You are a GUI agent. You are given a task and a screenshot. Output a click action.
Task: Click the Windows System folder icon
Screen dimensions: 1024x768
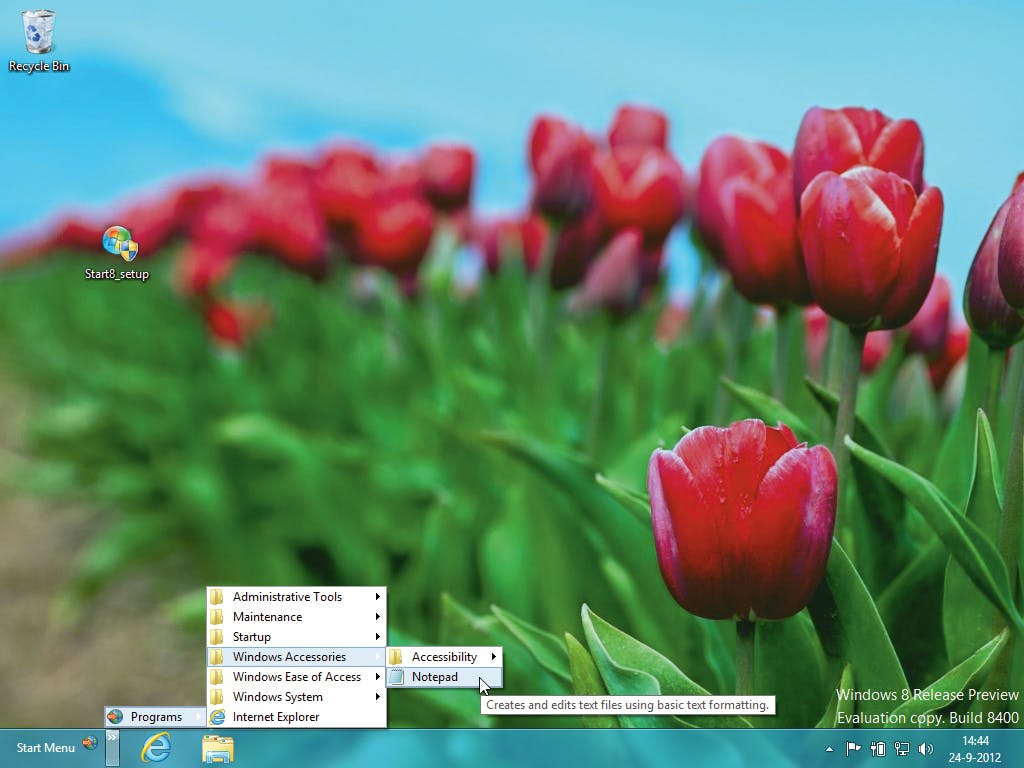pos(217,697)
